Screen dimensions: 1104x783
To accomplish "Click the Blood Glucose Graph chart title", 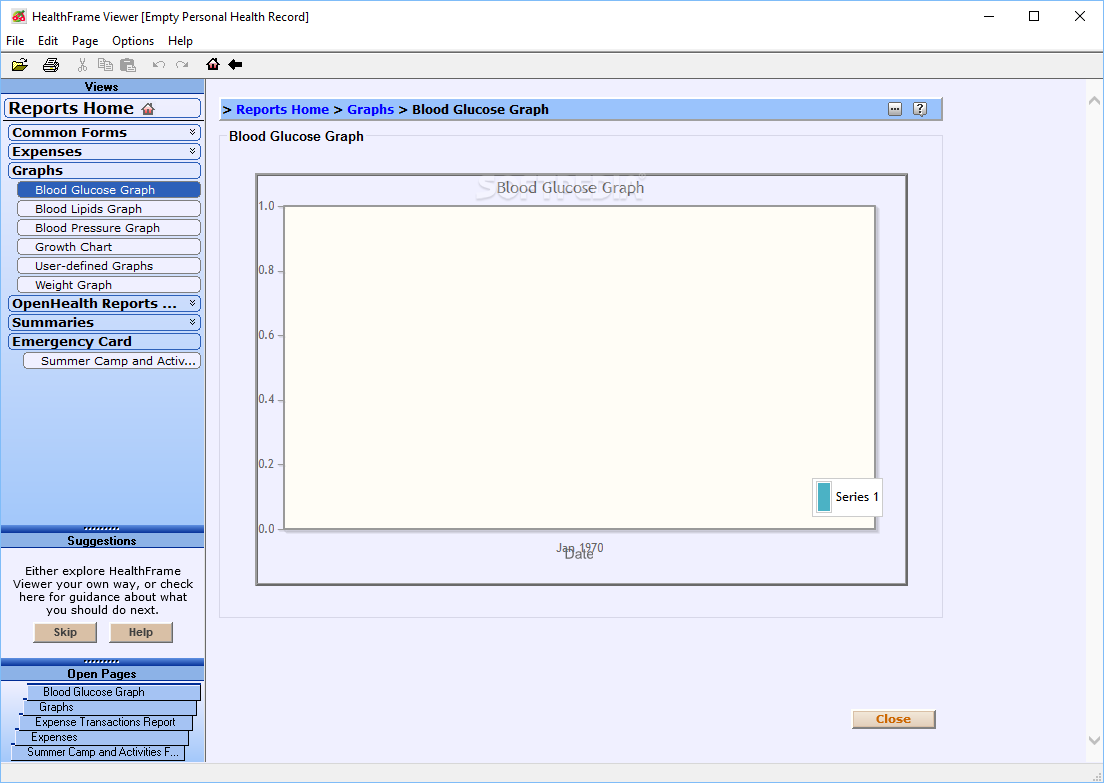I will (x=570, y=188).
